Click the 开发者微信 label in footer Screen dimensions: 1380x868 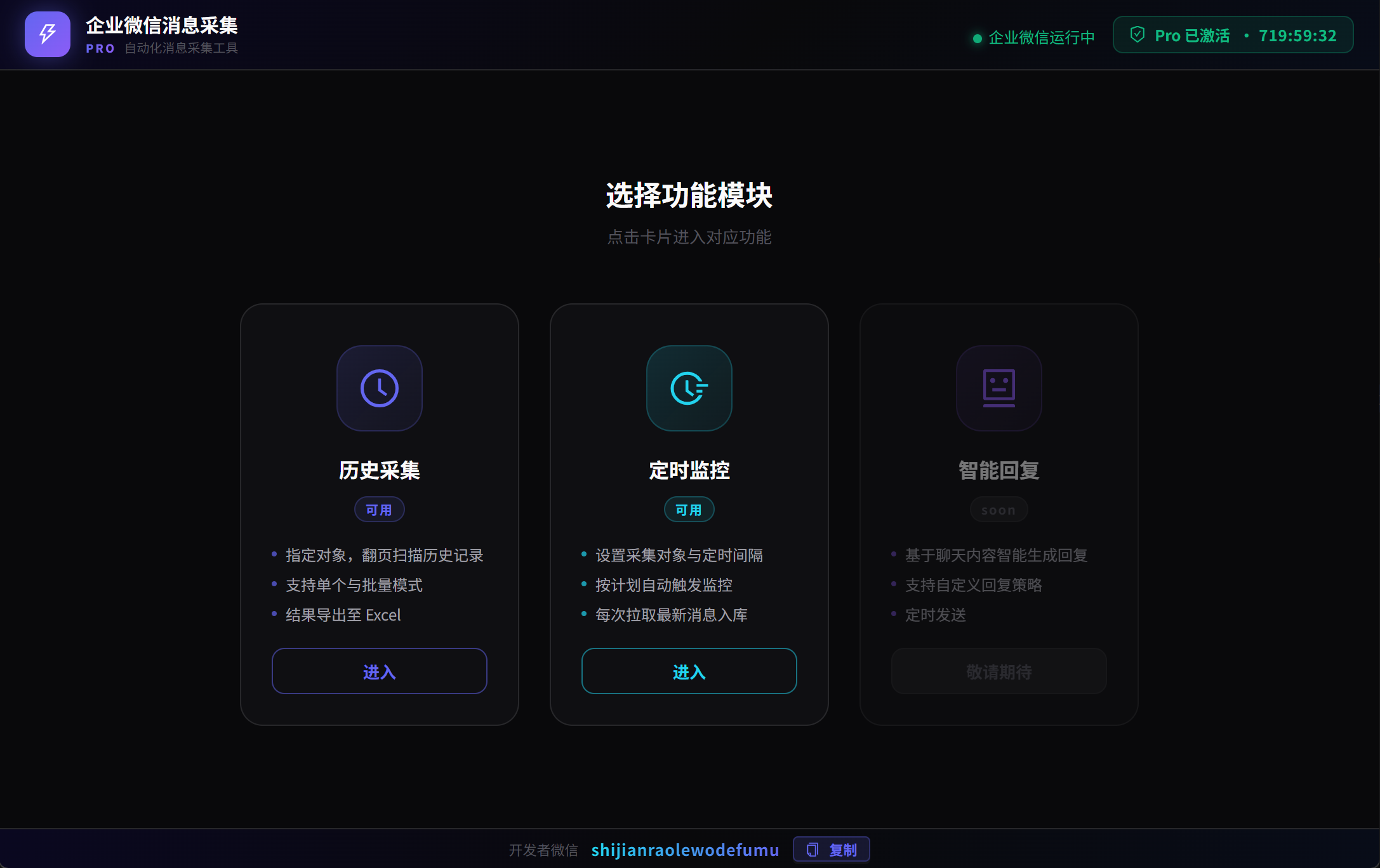tap(543, 850)
